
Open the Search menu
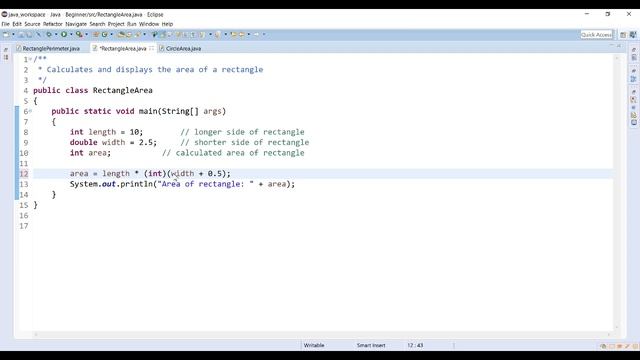point(97,24)
